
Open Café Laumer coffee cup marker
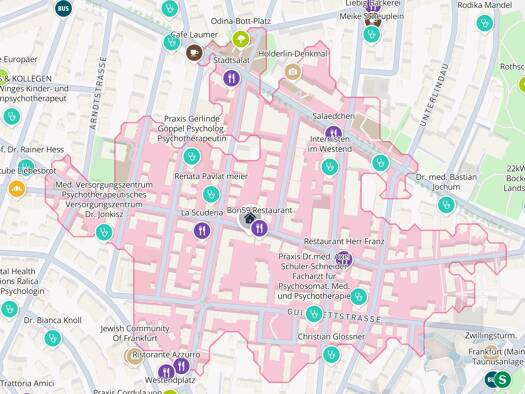tap(194, 53)
